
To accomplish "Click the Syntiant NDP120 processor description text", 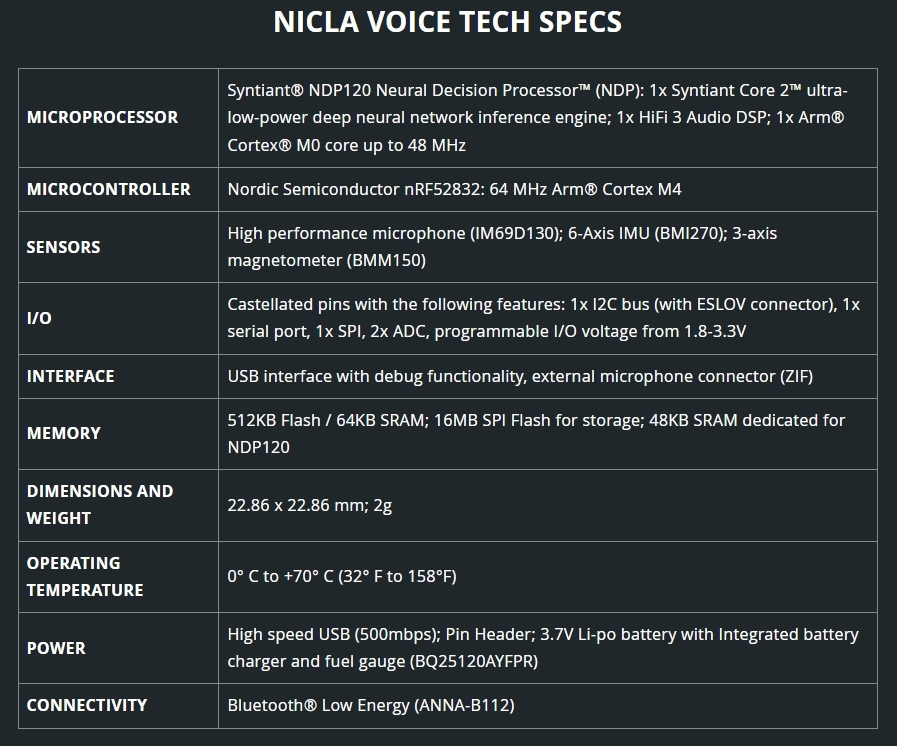I will click(538, 117).
